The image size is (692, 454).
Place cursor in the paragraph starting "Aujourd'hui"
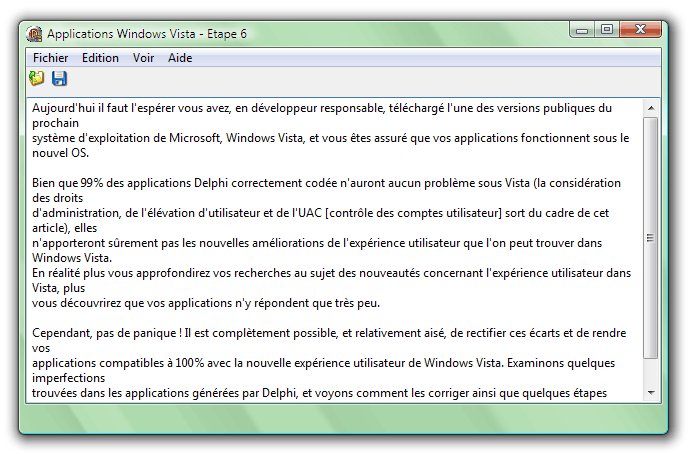tap(300, 108)
